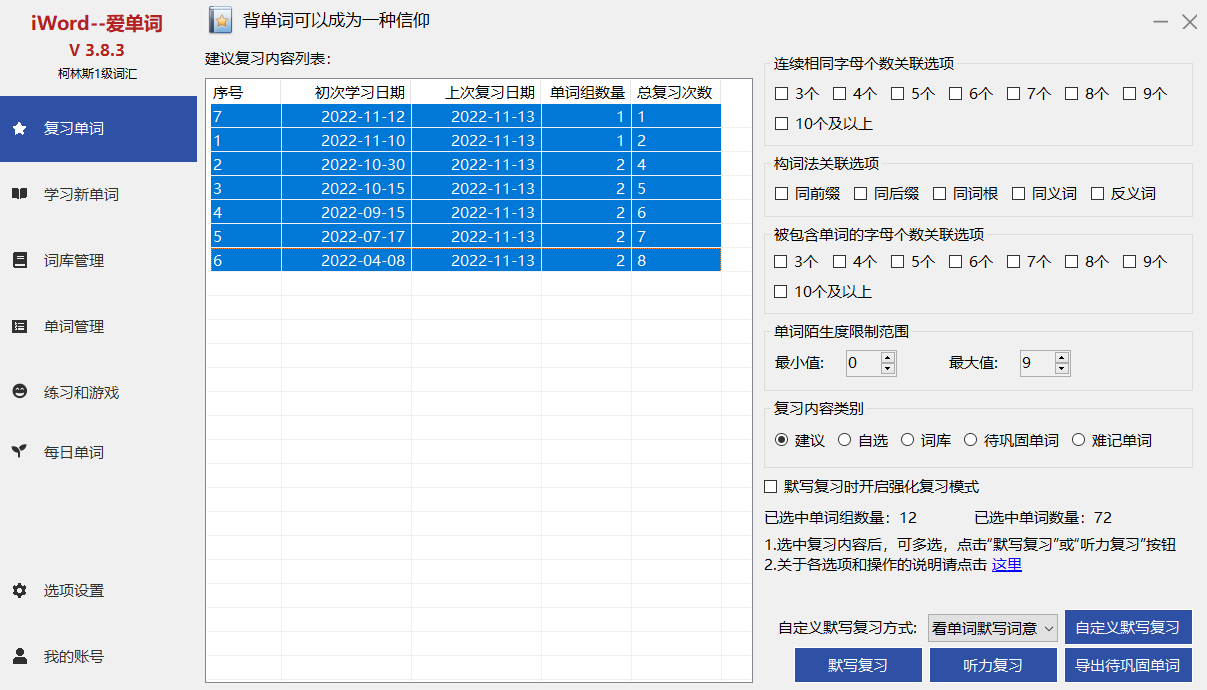This screenshot has width=1207, height=690.
Task: Click the smiley icon for 练习和游戏
Action: (19, 392)
